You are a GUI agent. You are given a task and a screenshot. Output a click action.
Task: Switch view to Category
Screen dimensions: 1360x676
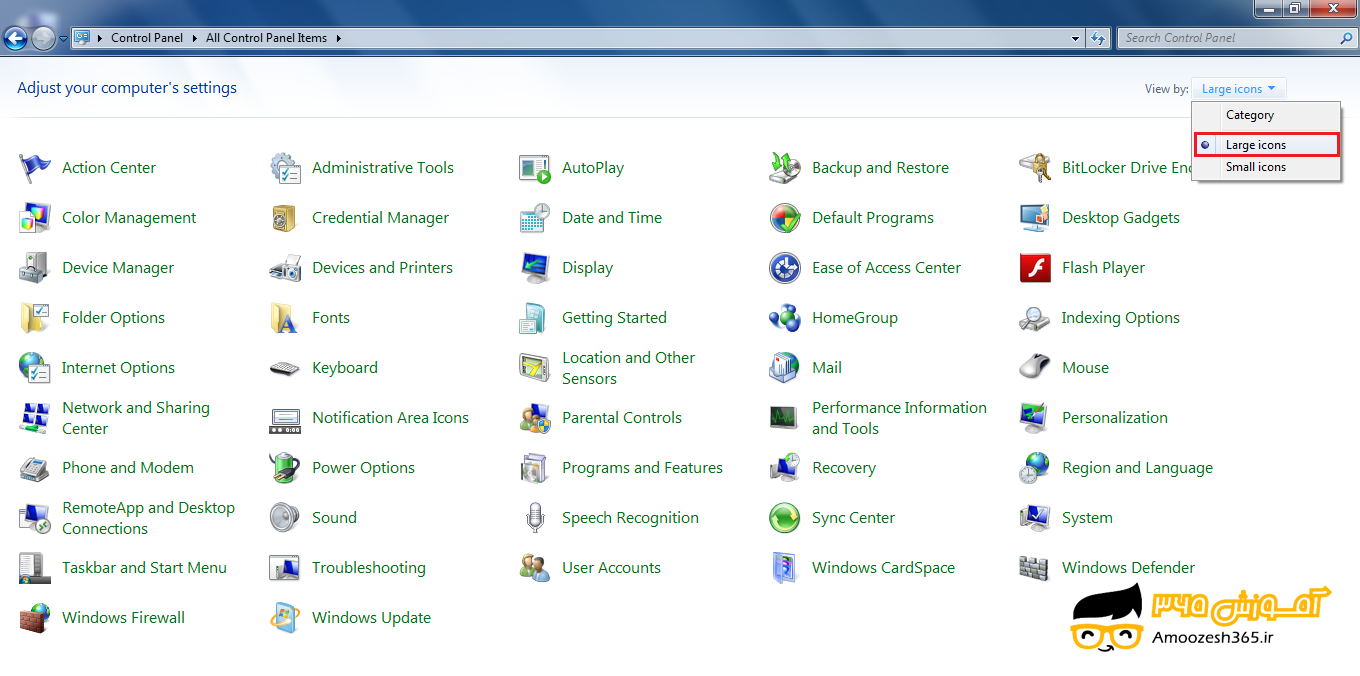click(x=1250, y=114)
